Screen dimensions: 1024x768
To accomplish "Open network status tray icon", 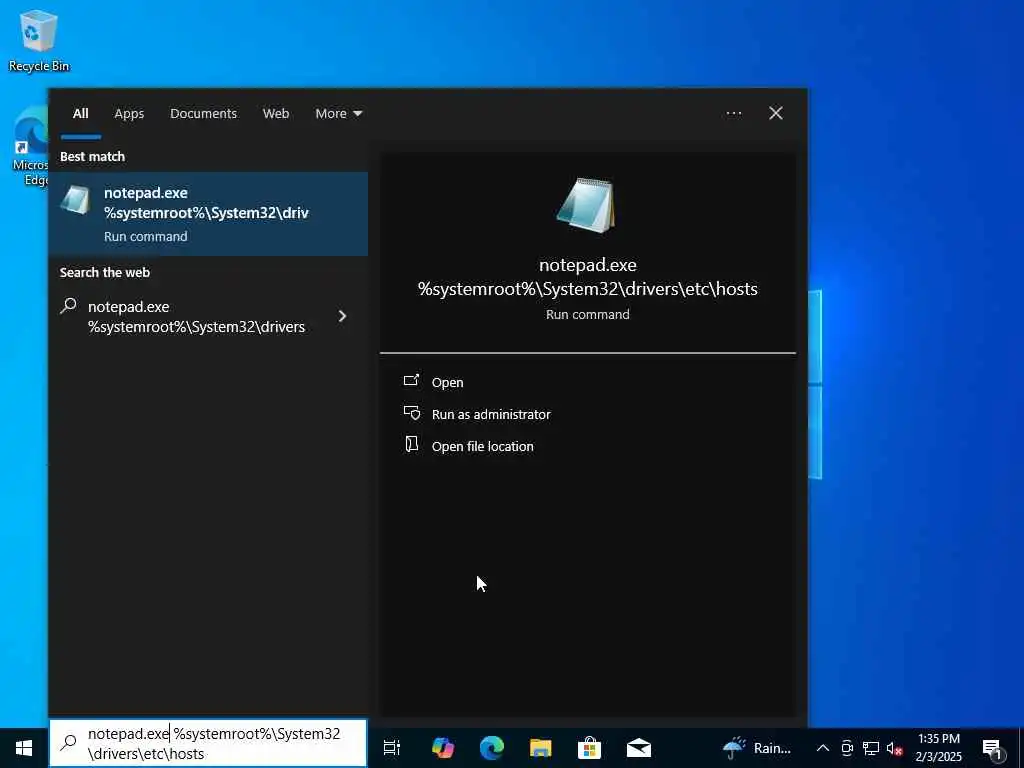I will pos(871,748).
